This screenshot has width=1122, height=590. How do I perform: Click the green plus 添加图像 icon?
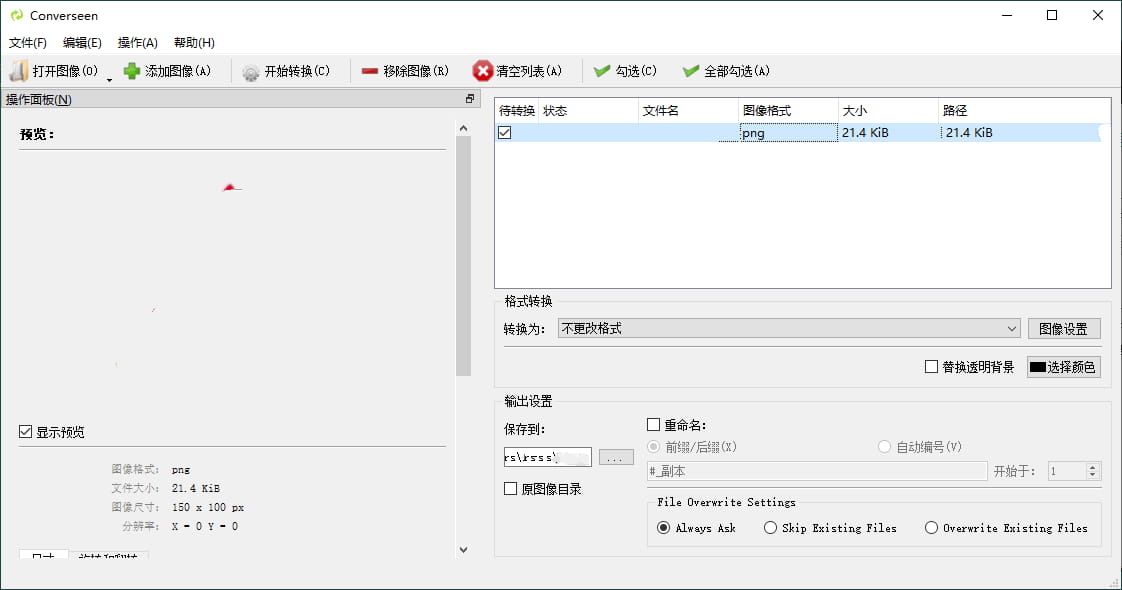click(131, 71)
